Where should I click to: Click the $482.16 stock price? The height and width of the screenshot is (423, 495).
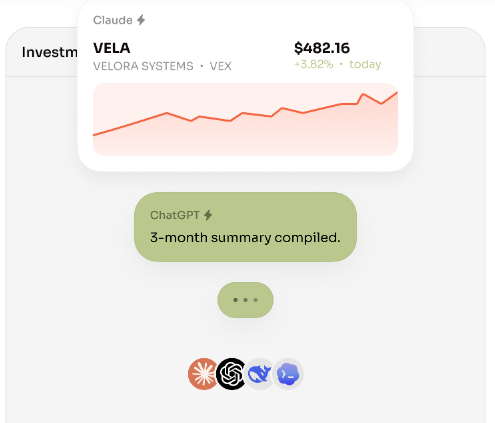pyautogui.click(x=322, y=48)
